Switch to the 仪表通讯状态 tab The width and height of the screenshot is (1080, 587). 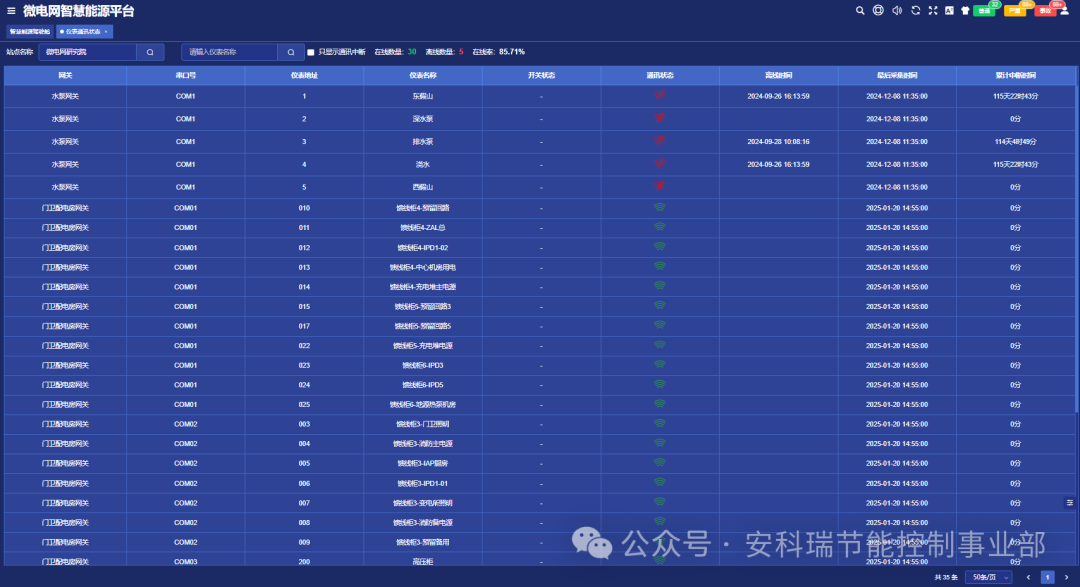tap(83, 32)
